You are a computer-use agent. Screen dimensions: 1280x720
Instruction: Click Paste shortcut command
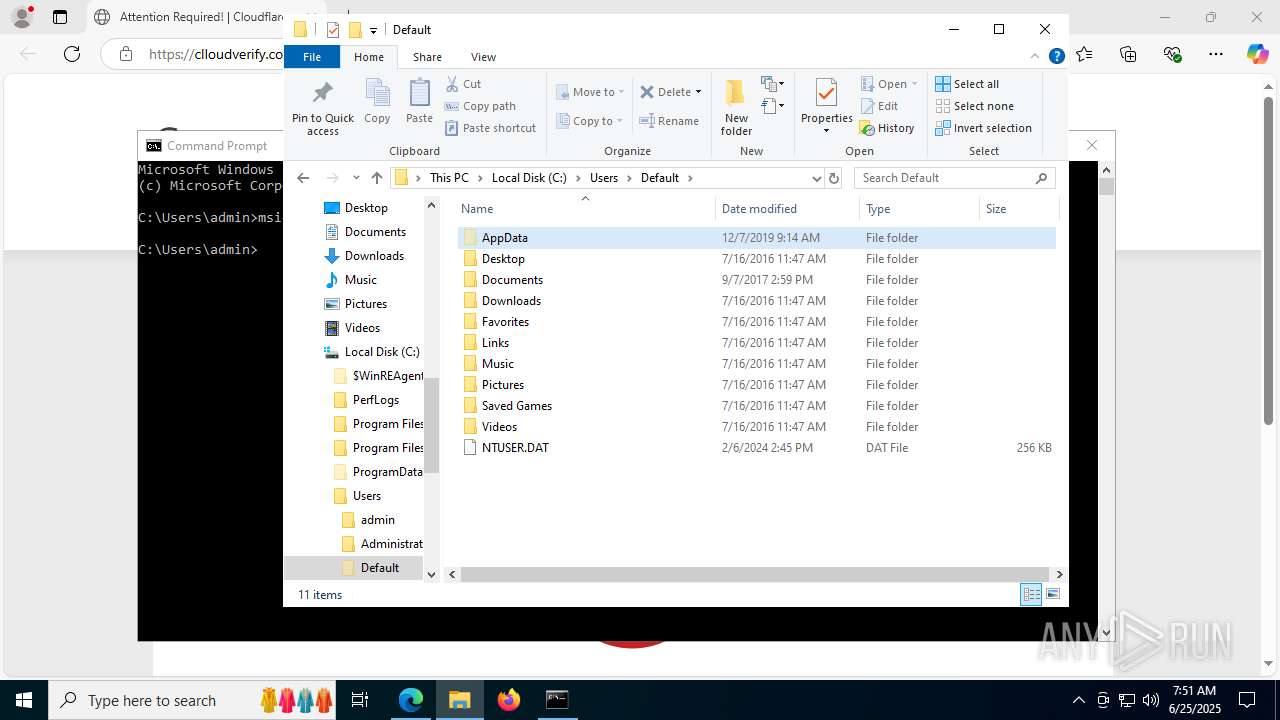[x=490, y=128]
